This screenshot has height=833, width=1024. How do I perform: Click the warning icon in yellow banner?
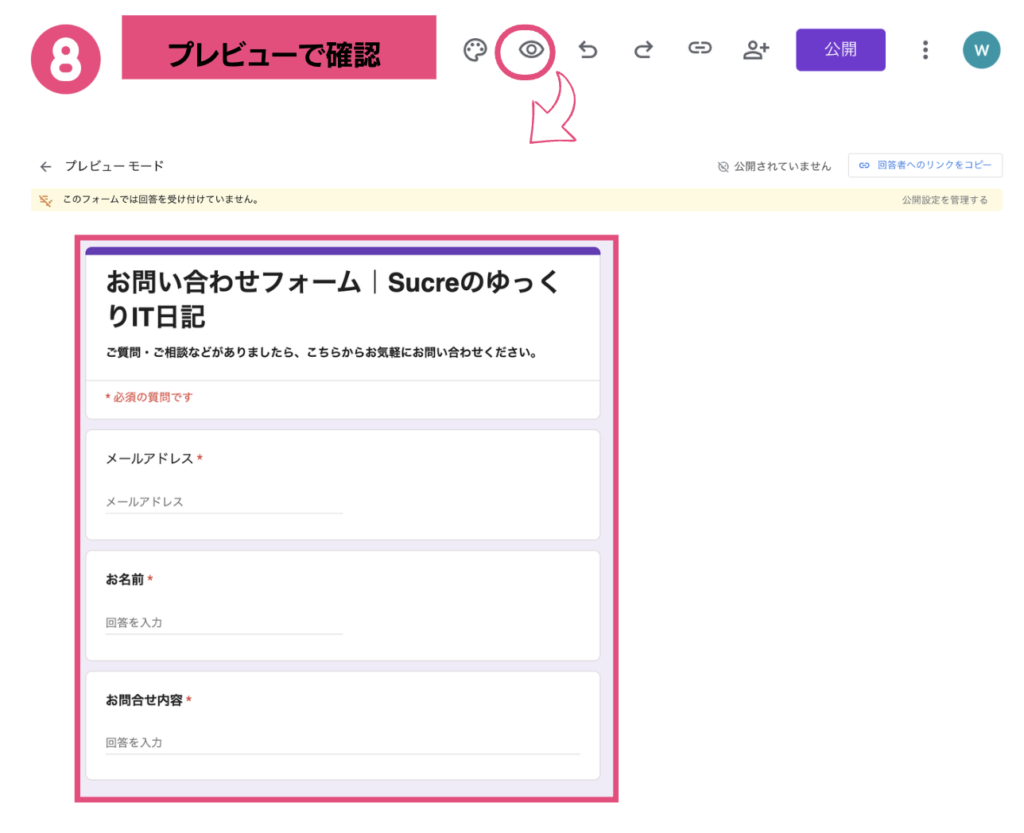46,200
